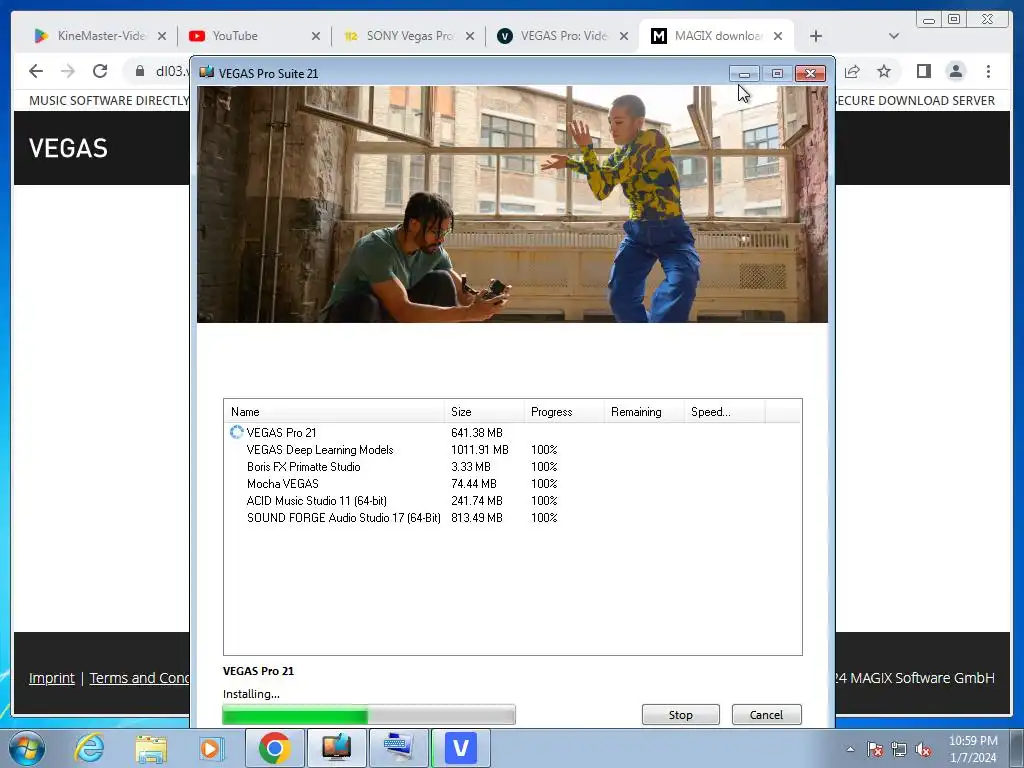The image size is (1024, 768).
Task: Open the monitor app in taskbar
Action: (336, 748)
